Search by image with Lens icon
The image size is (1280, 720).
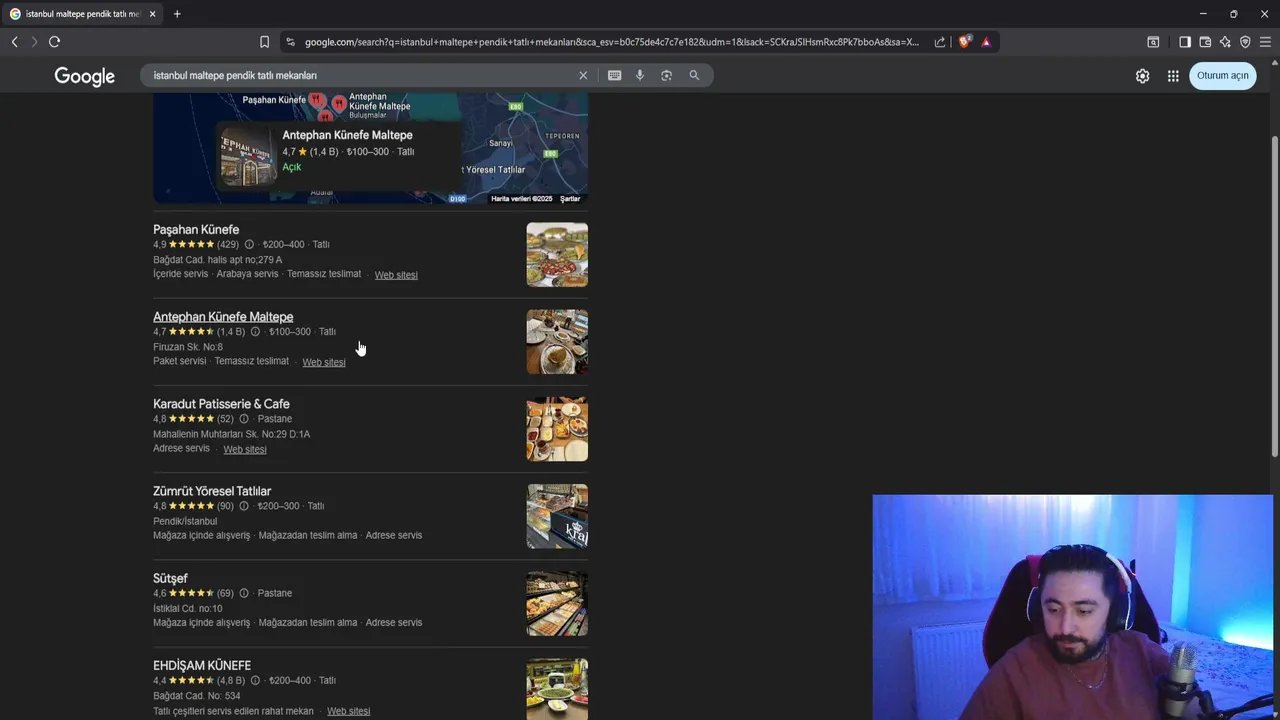[x=666, y=75]
